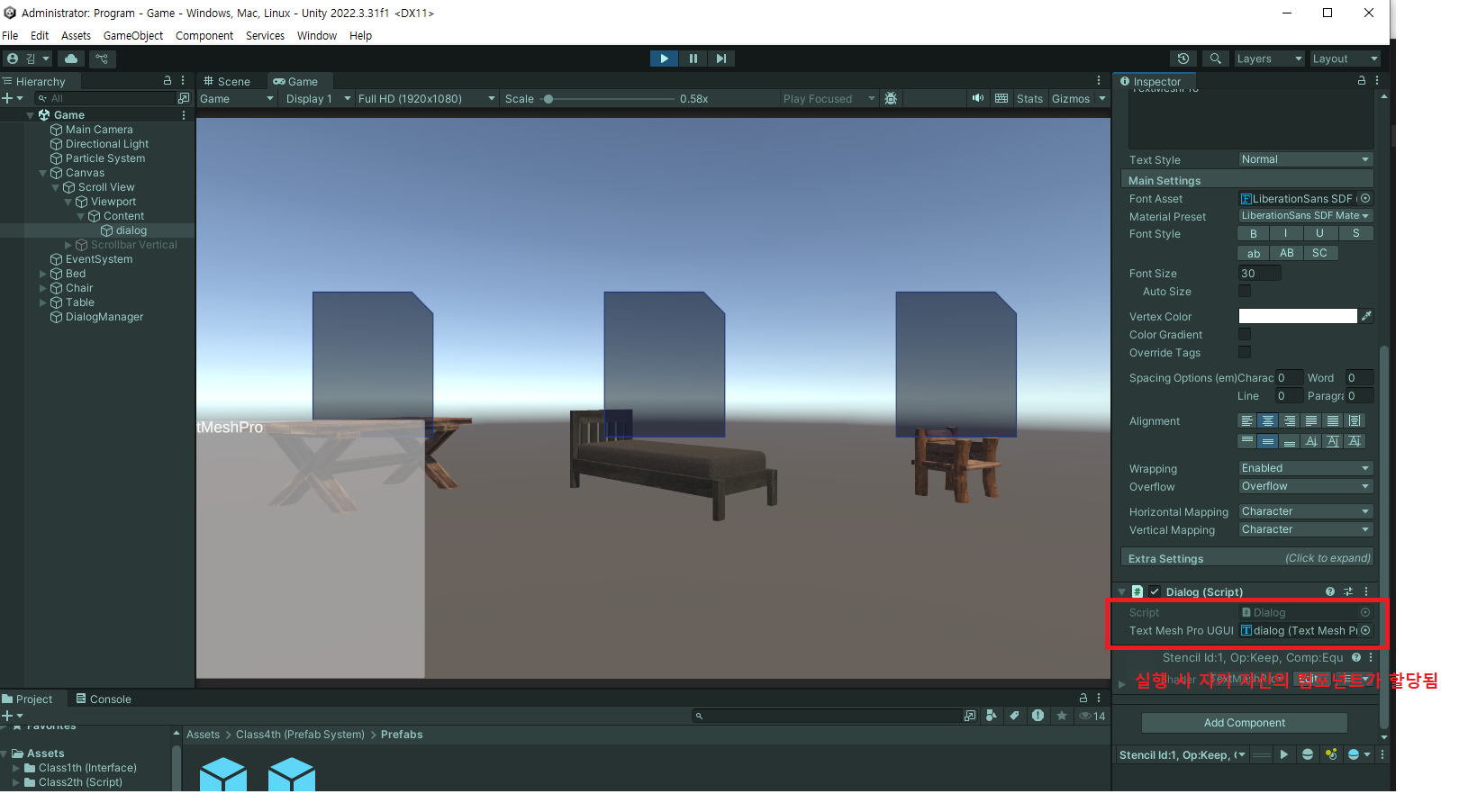Open the GameObject menu

pos(133,36)
